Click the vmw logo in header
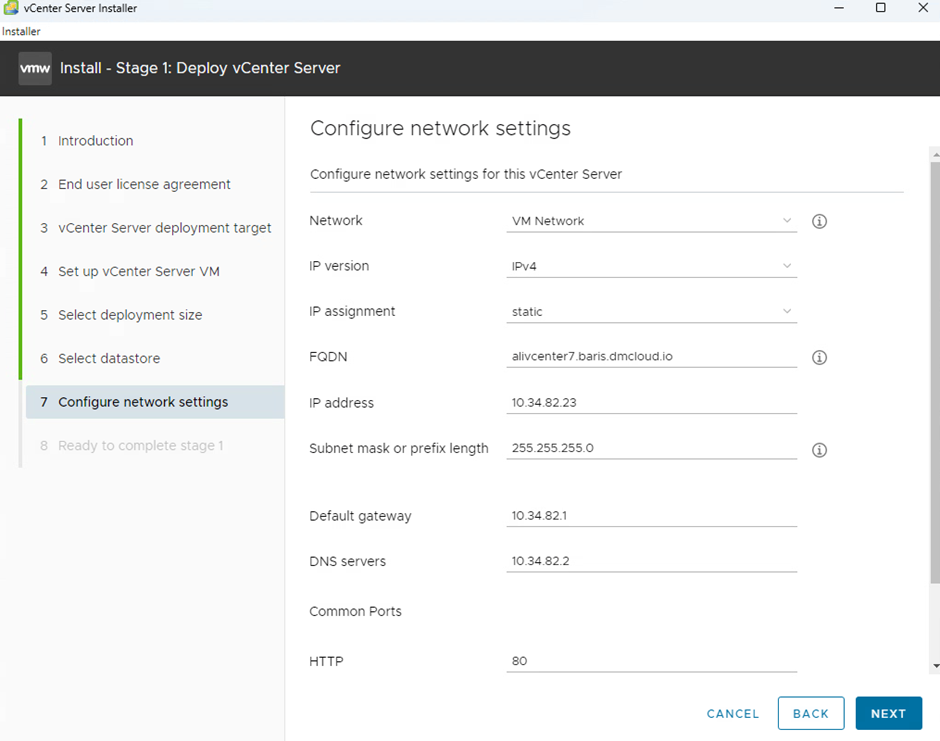 35,69
